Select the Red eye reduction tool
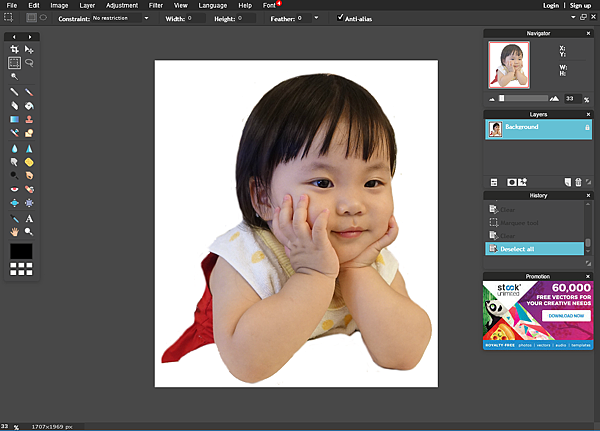This screenshot has width=600, height=431. coord(14,189)
